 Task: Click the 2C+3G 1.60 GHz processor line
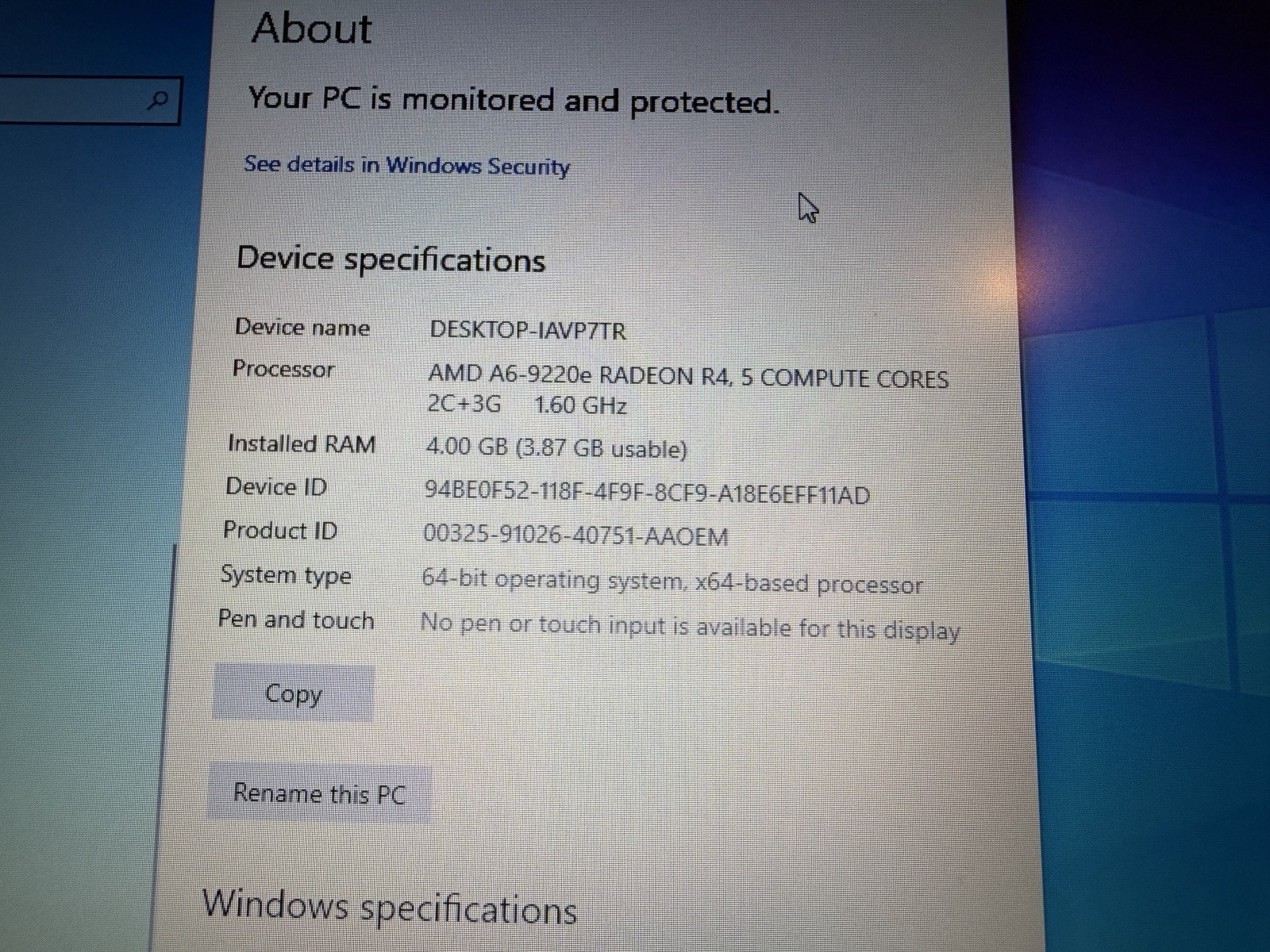coord(527,405)
